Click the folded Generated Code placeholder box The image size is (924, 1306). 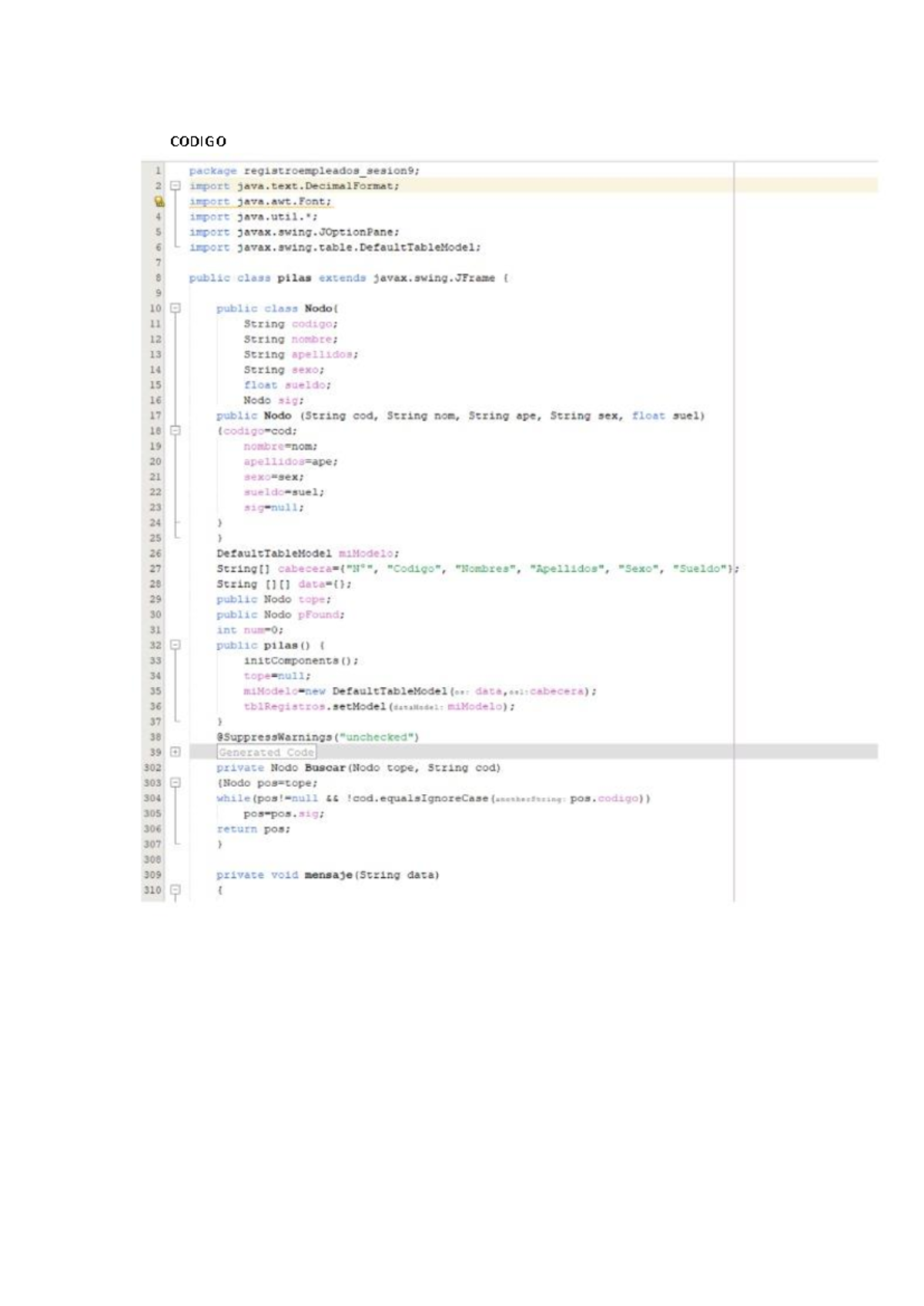pyautogui.click(x=266, y=752)
